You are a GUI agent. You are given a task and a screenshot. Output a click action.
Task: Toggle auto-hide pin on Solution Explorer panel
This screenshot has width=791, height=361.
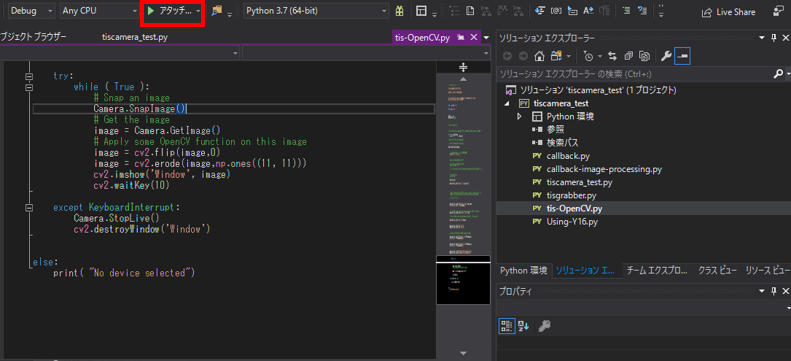774,38
